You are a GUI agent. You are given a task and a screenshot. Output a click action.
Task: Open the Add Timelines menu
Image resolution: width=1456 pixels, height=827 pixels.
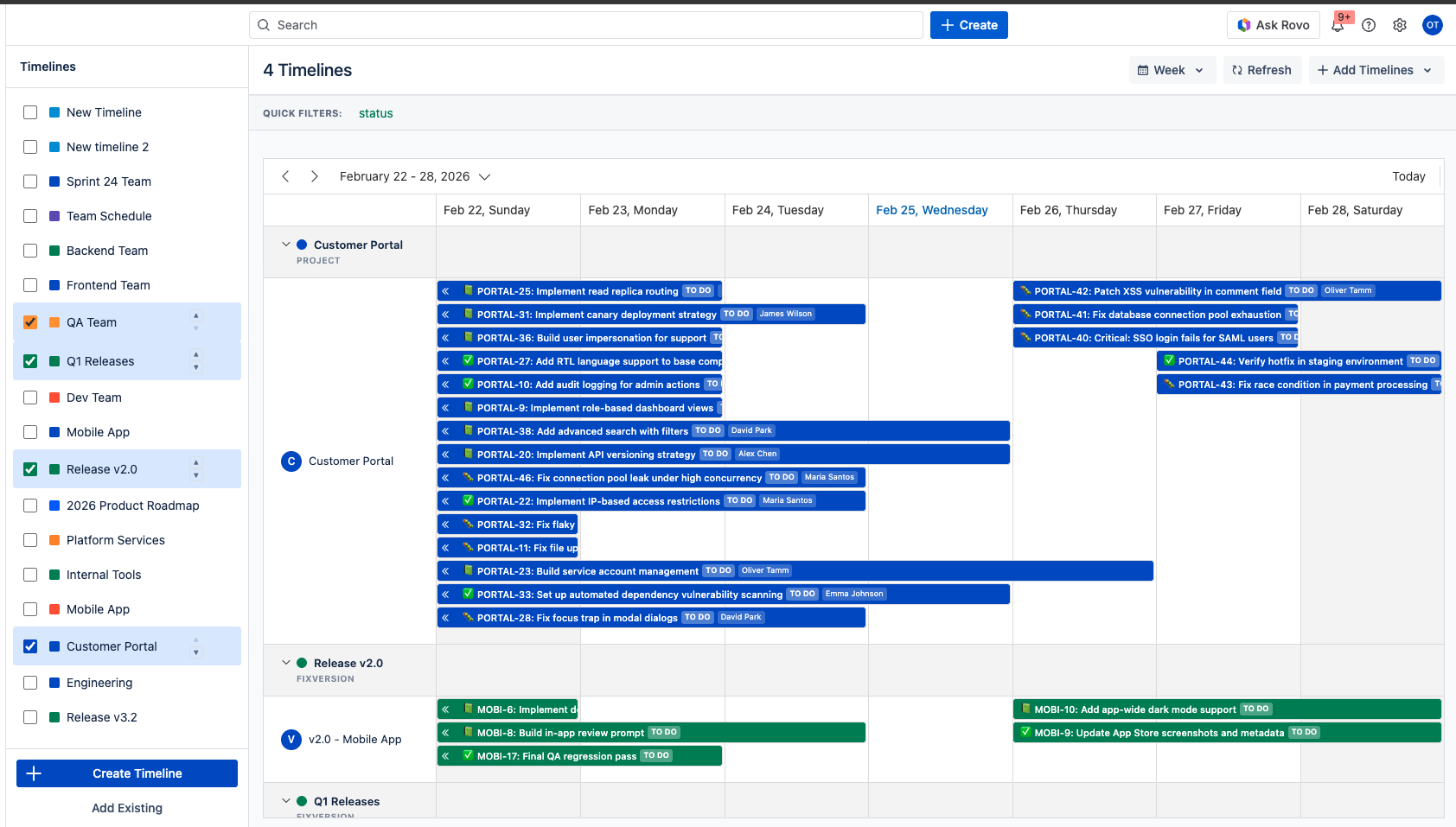click(1375, 70)
